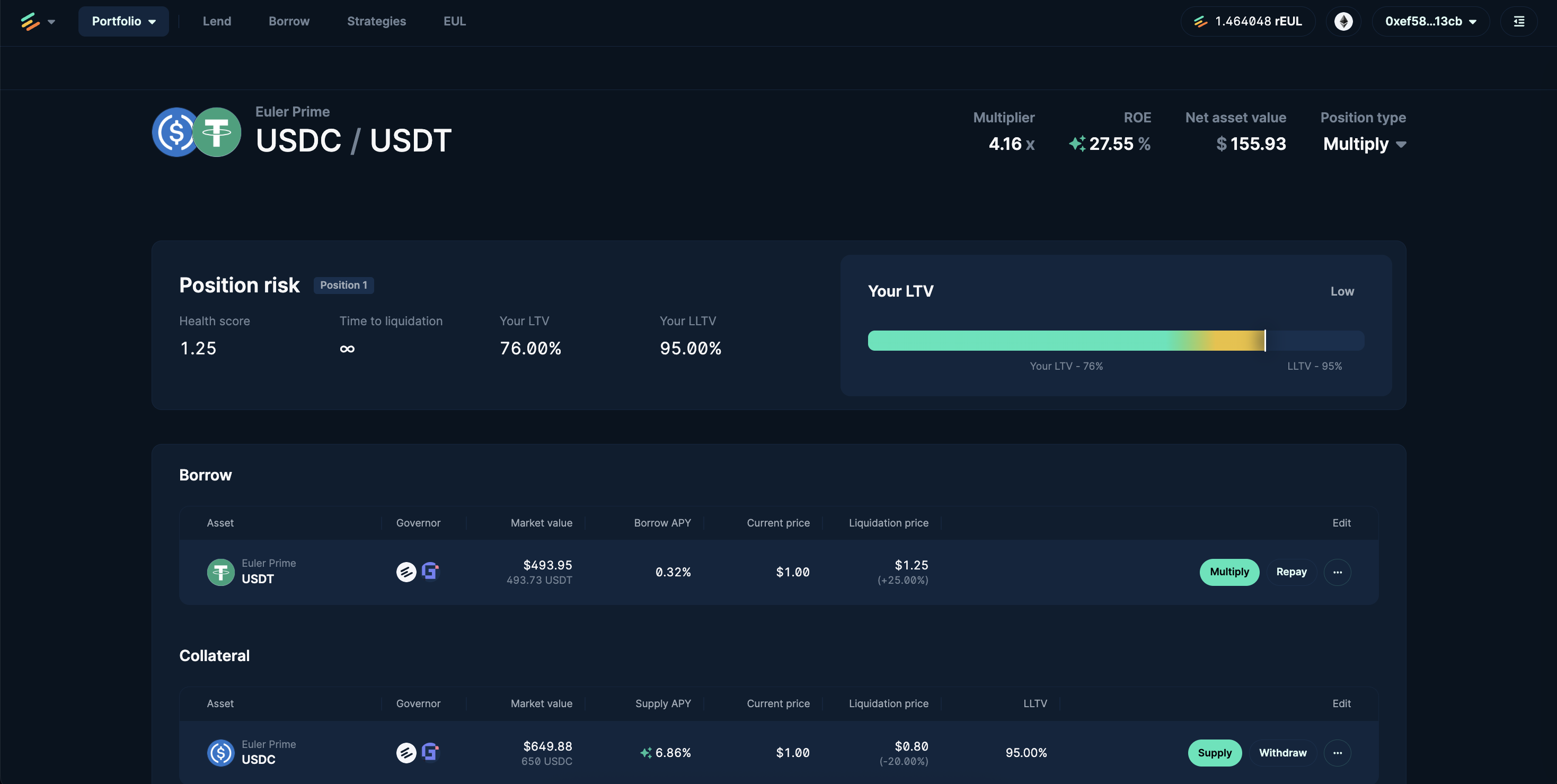Click the Collateral LLTV column header
Screen dimensions: 1557x784
tap(1035, 703)
